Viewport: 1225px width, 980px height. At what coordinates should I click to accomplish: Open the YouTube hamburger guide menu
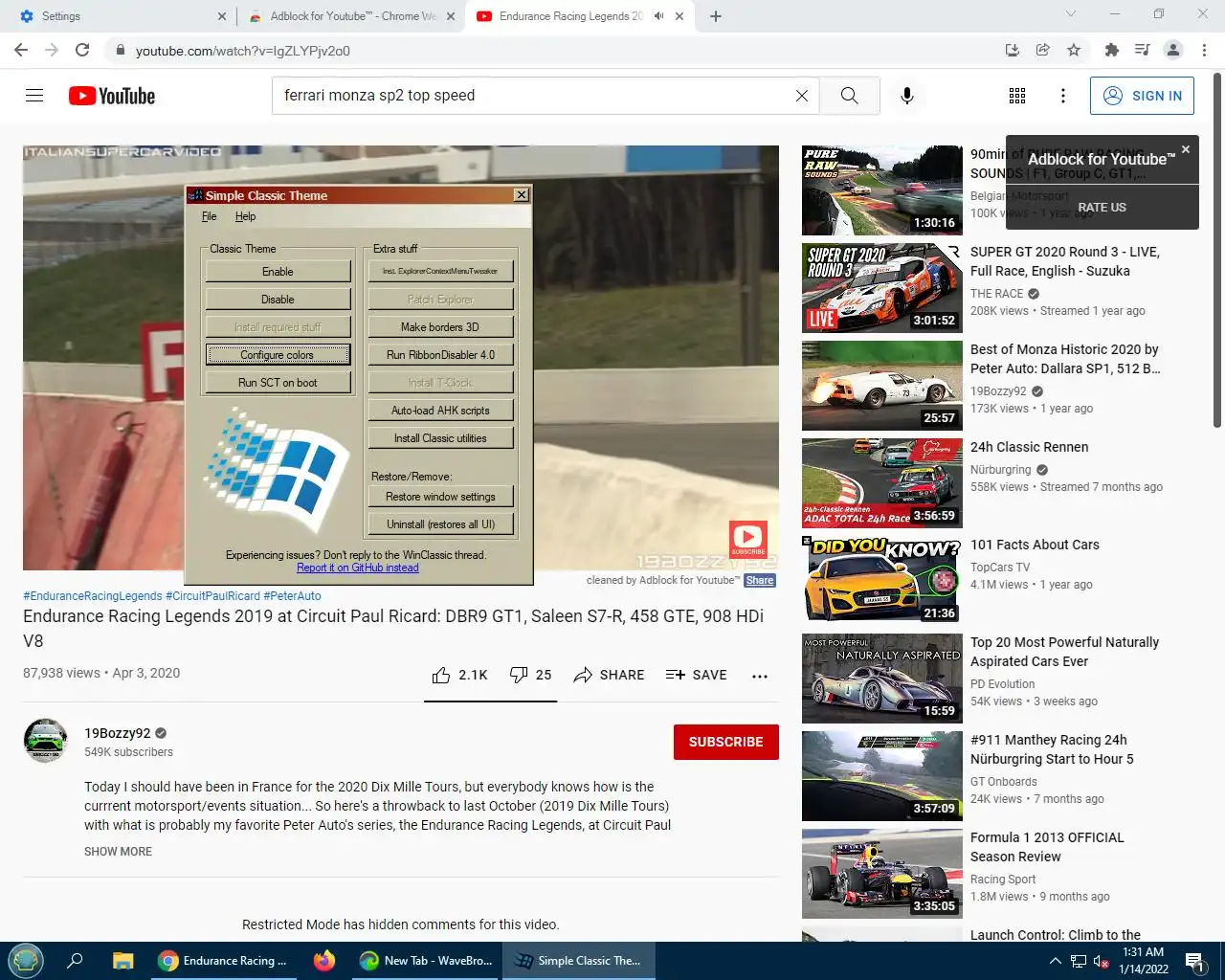point(34,96)
